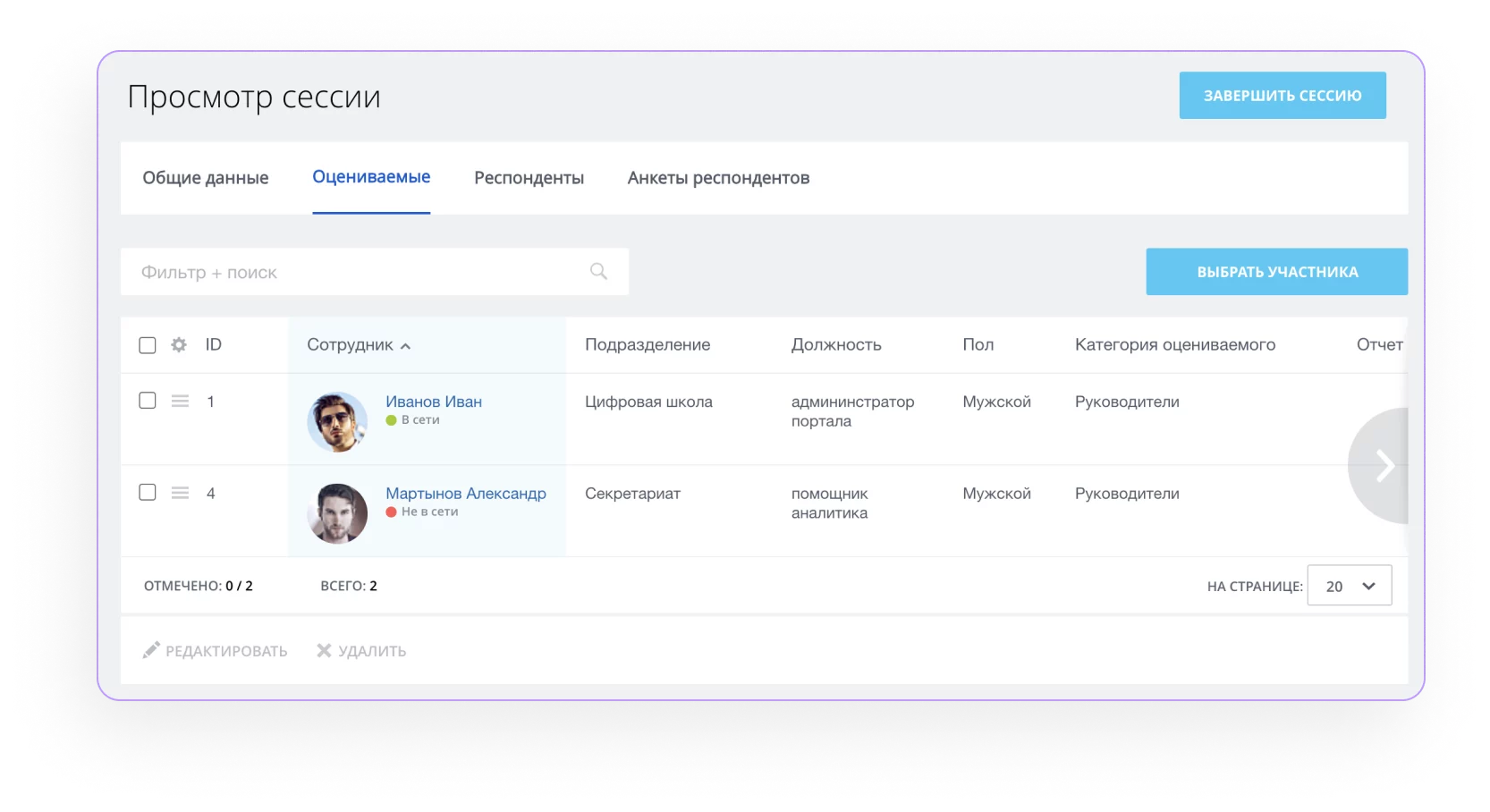Click the X icon next to УДАЛИТЬ
The image size is (1490, 812).
pyautogui.click(x=324, y=650)
